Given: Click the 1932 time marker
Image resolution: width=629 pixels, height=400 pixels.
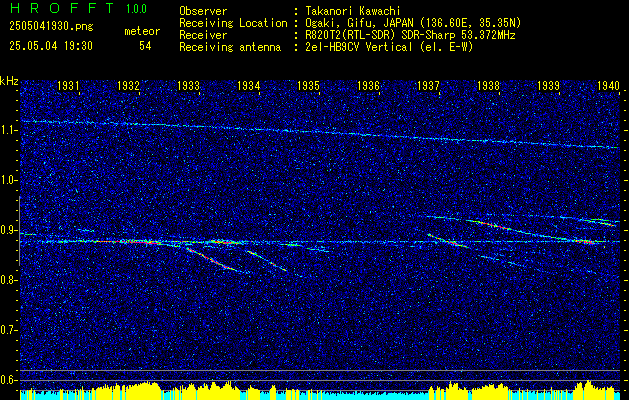Looking at the screenshot, I should tap(128, 85).
